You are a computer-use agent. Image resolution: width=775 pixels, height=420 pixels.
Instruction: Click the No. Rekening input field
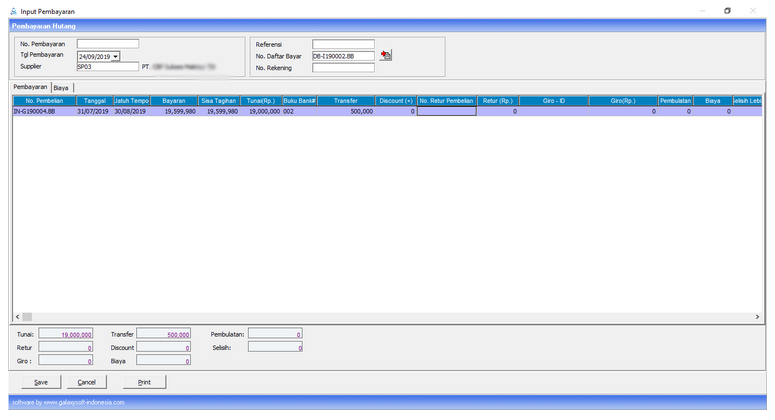point(343,68)
